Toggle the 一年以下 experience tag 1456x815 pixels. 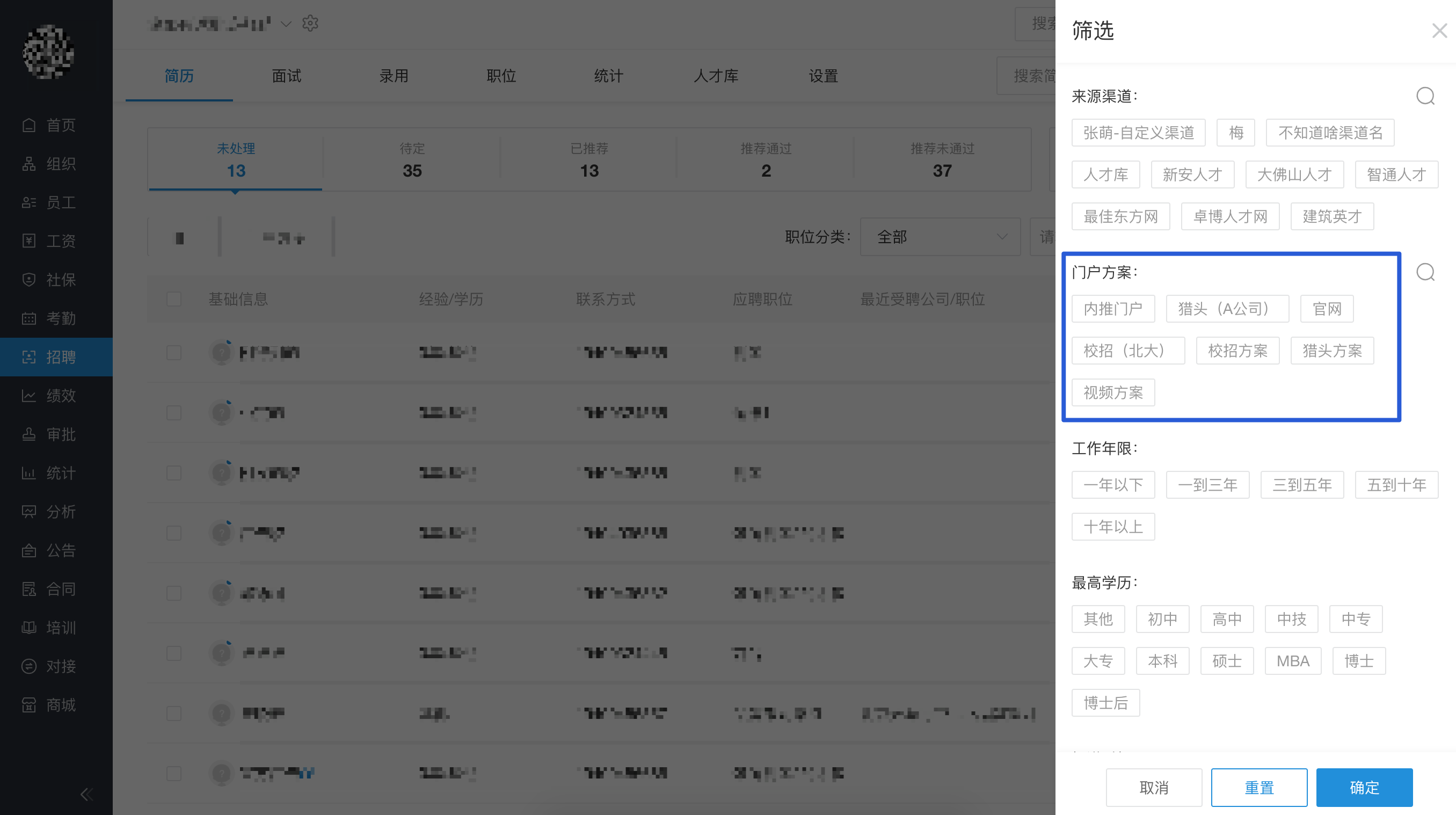(1113, 485)
